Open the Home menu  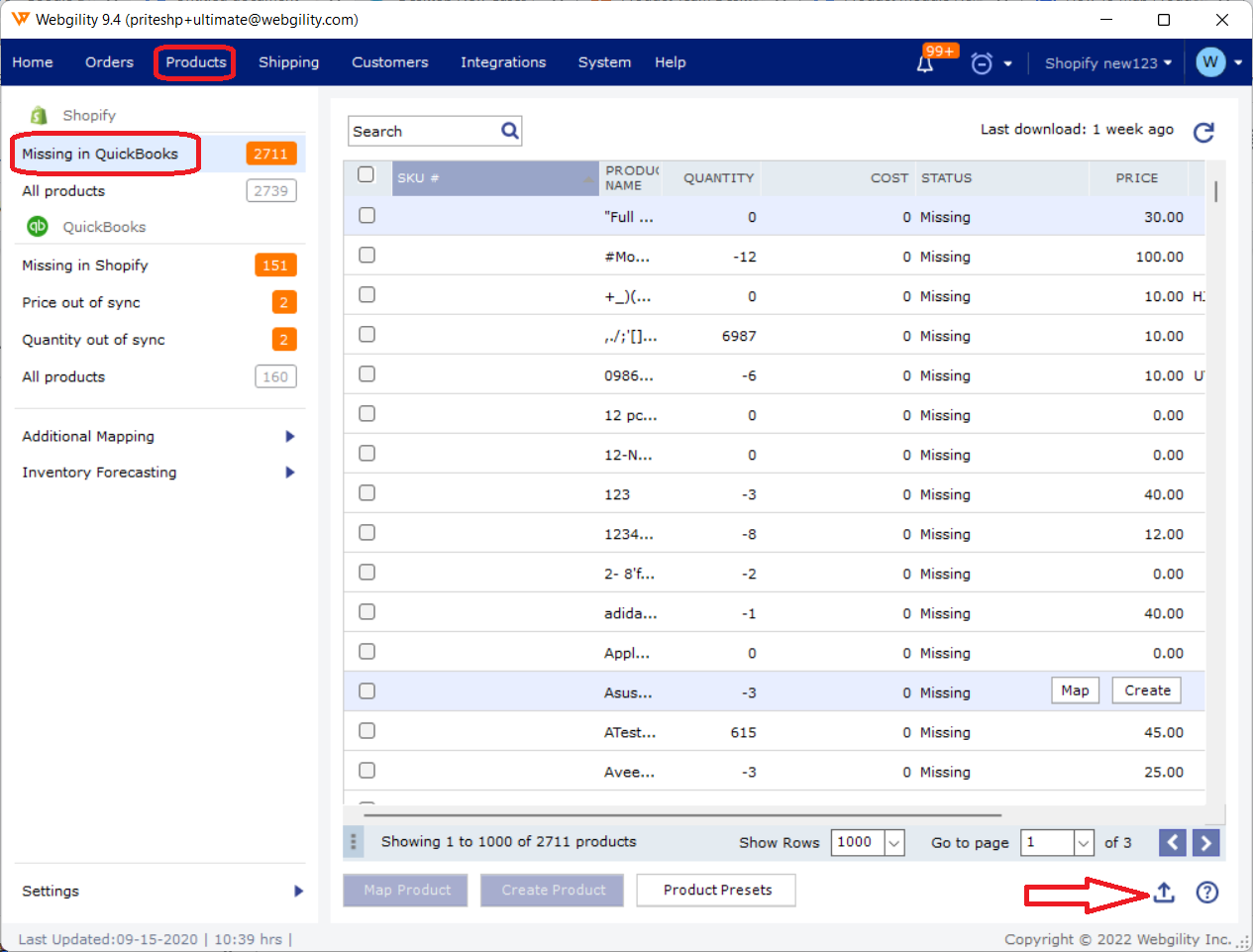click(x=33, y=62)
